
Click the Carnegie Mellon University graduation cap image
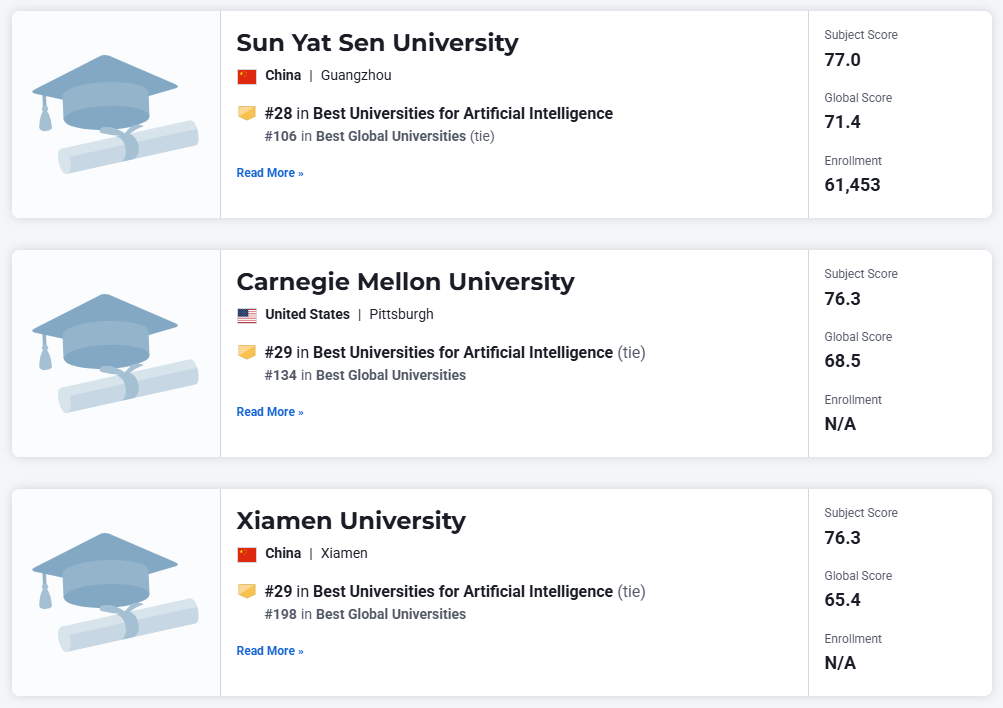(x=115, y=354)
